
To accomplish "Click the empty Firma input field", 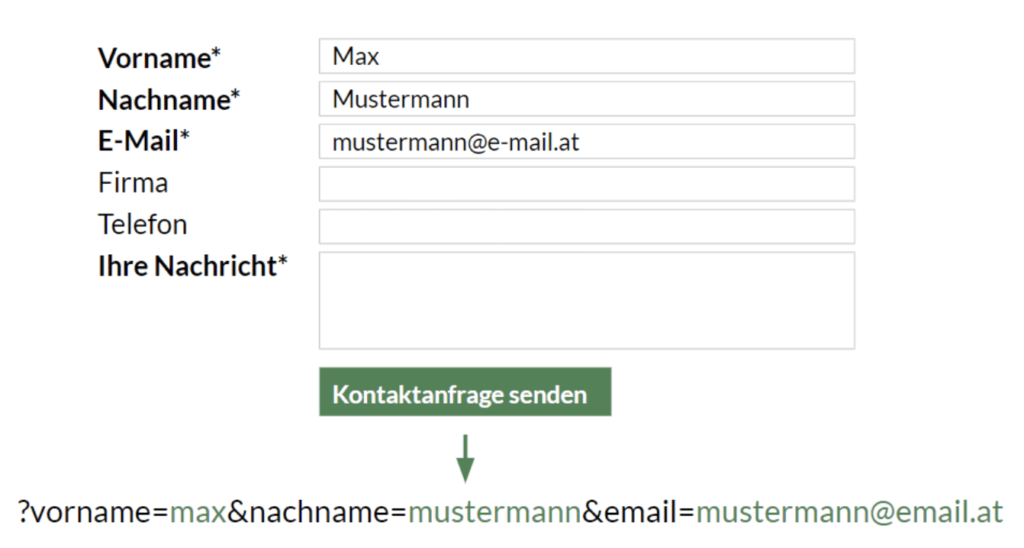I will click(x=586, y=184).
